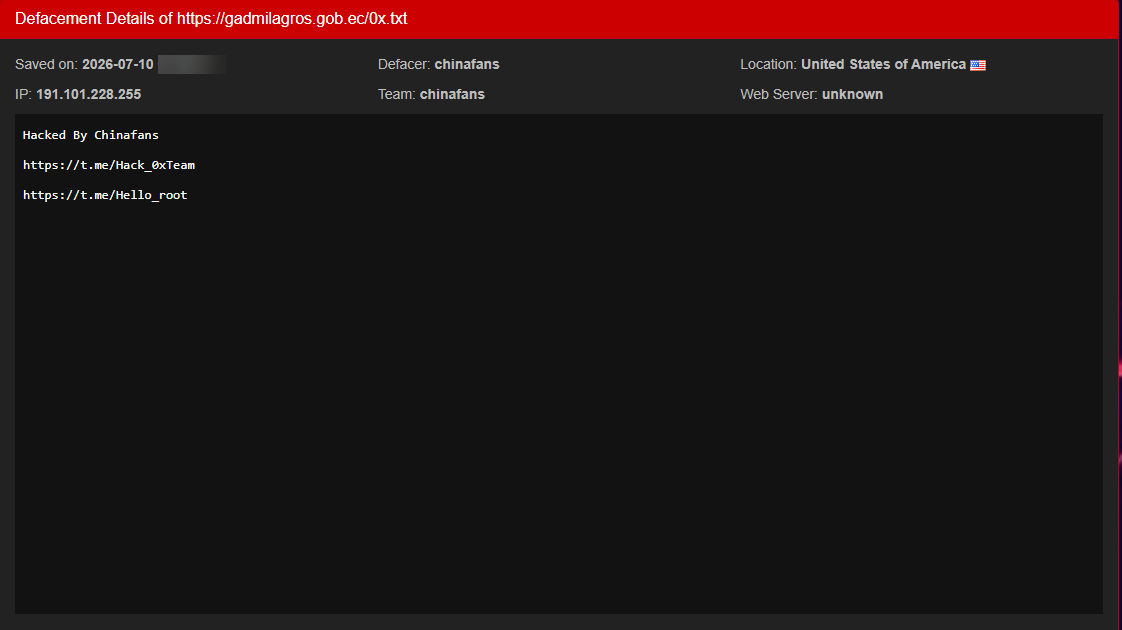
Task: Click the 'Team:' label
Action: pos(396,94)
